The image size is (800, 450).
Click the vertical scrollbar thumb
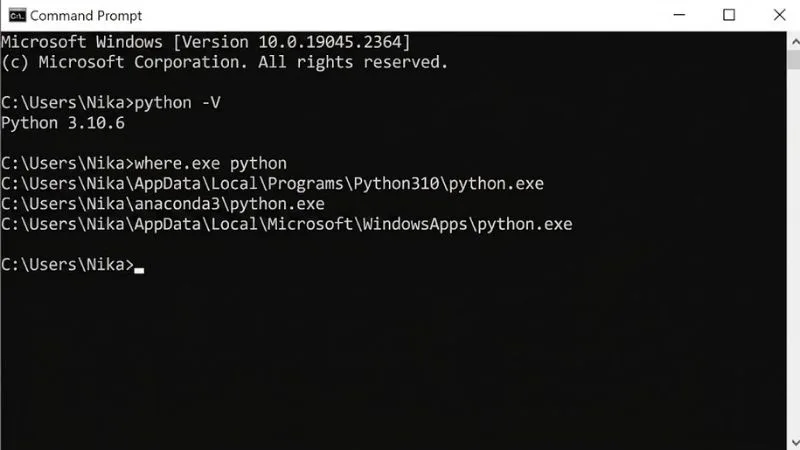click(x=794, y=60)
